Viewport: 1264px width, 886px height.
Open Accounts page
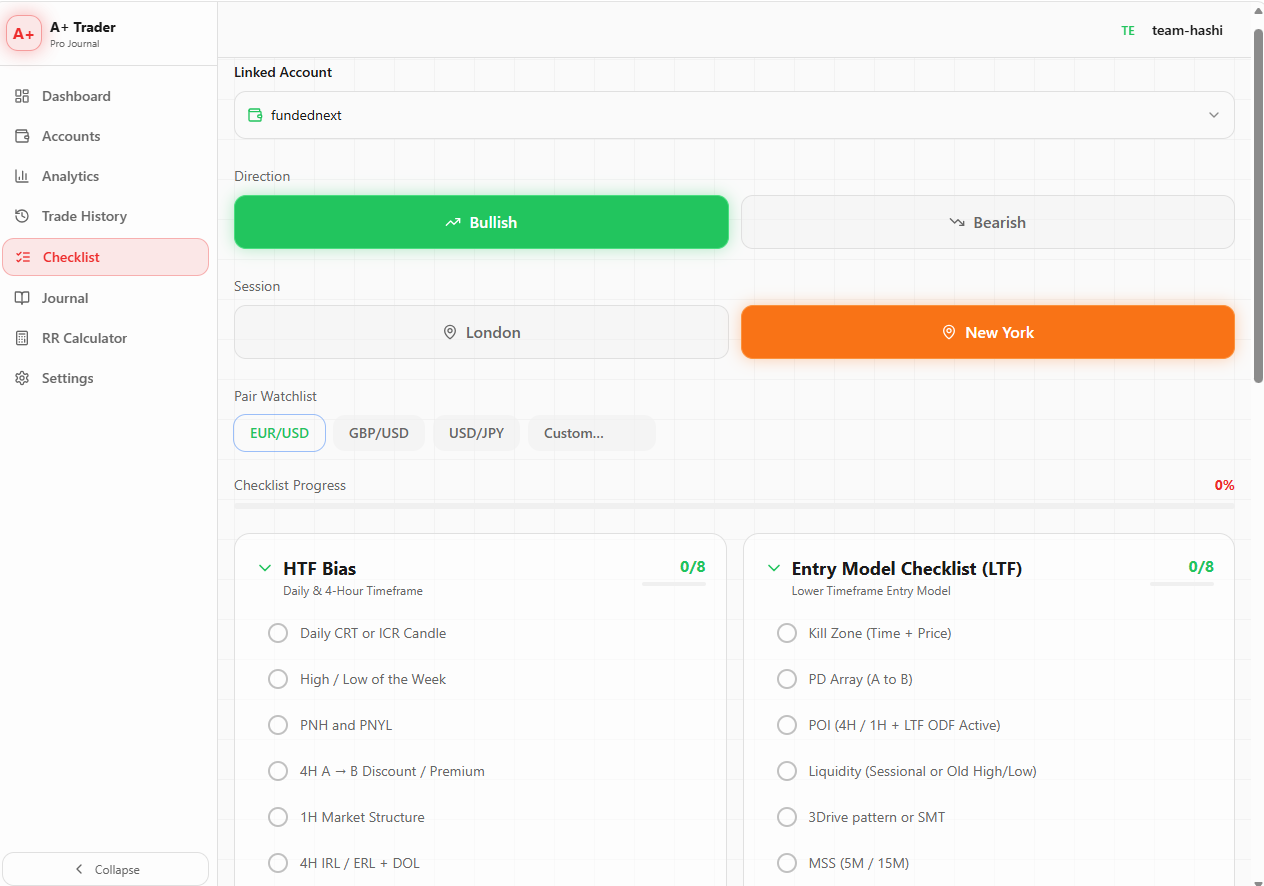point(105,136)
